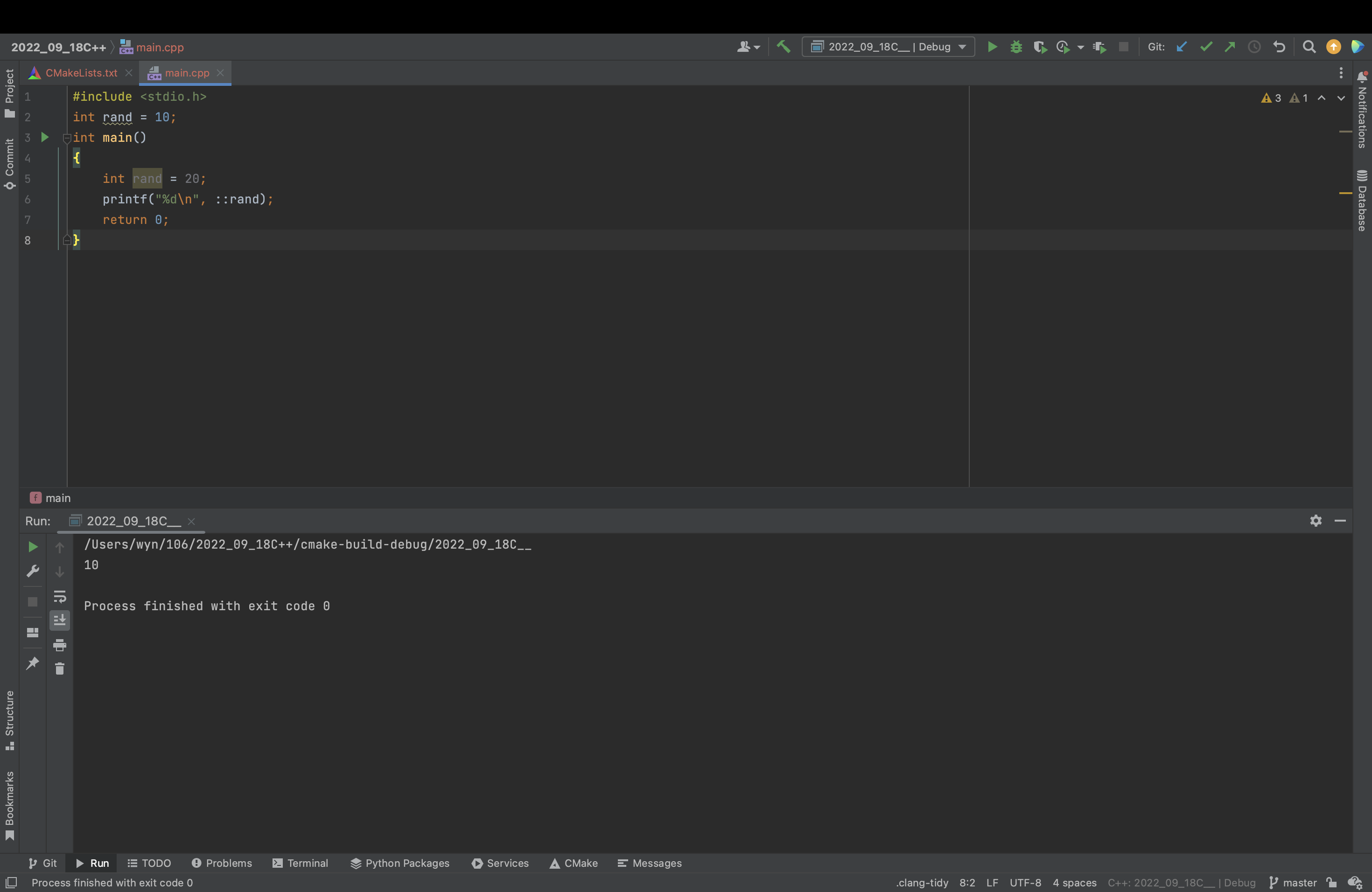Restore layout icon in Run panel

pos(33,632)
